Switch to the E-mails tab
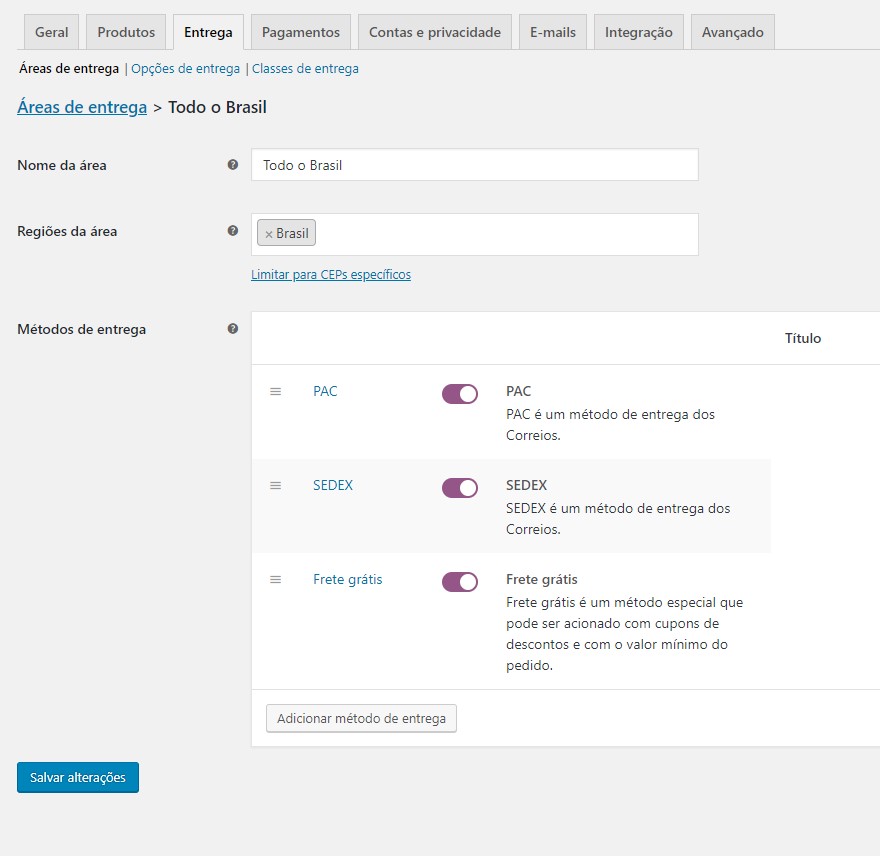Image resolution: width=880 pixels, height=856 pixels. tap(553, 33)
